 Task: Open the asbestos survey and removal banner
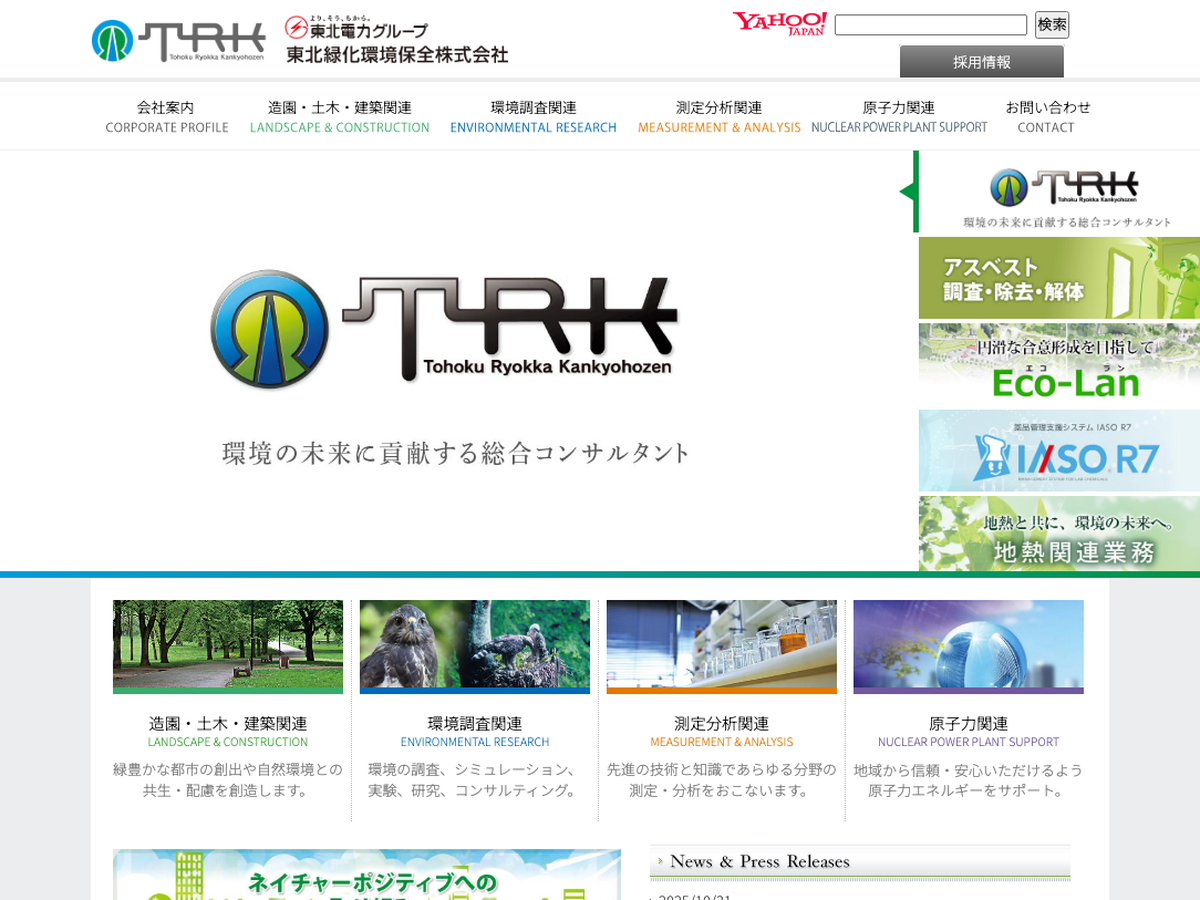(x=1059, y=278)
